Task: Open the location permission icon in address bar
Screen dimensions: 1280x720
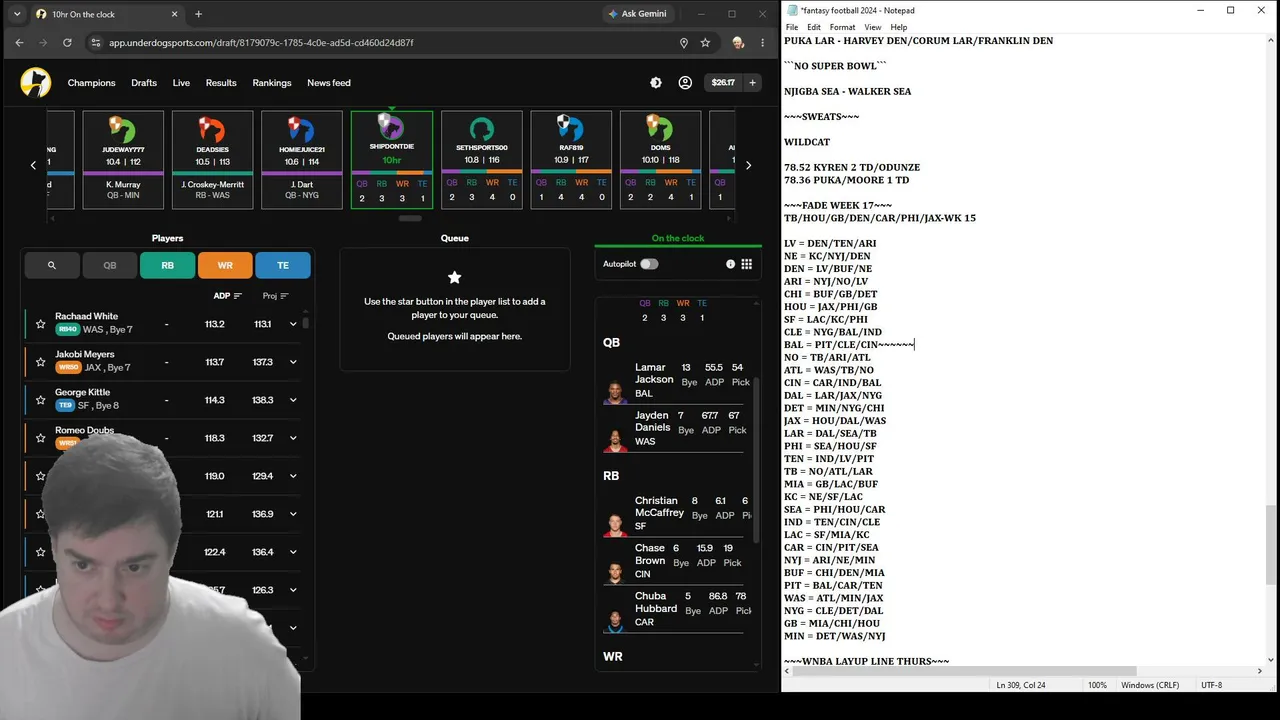Action: pyautogui.click(x=684, y=43)
